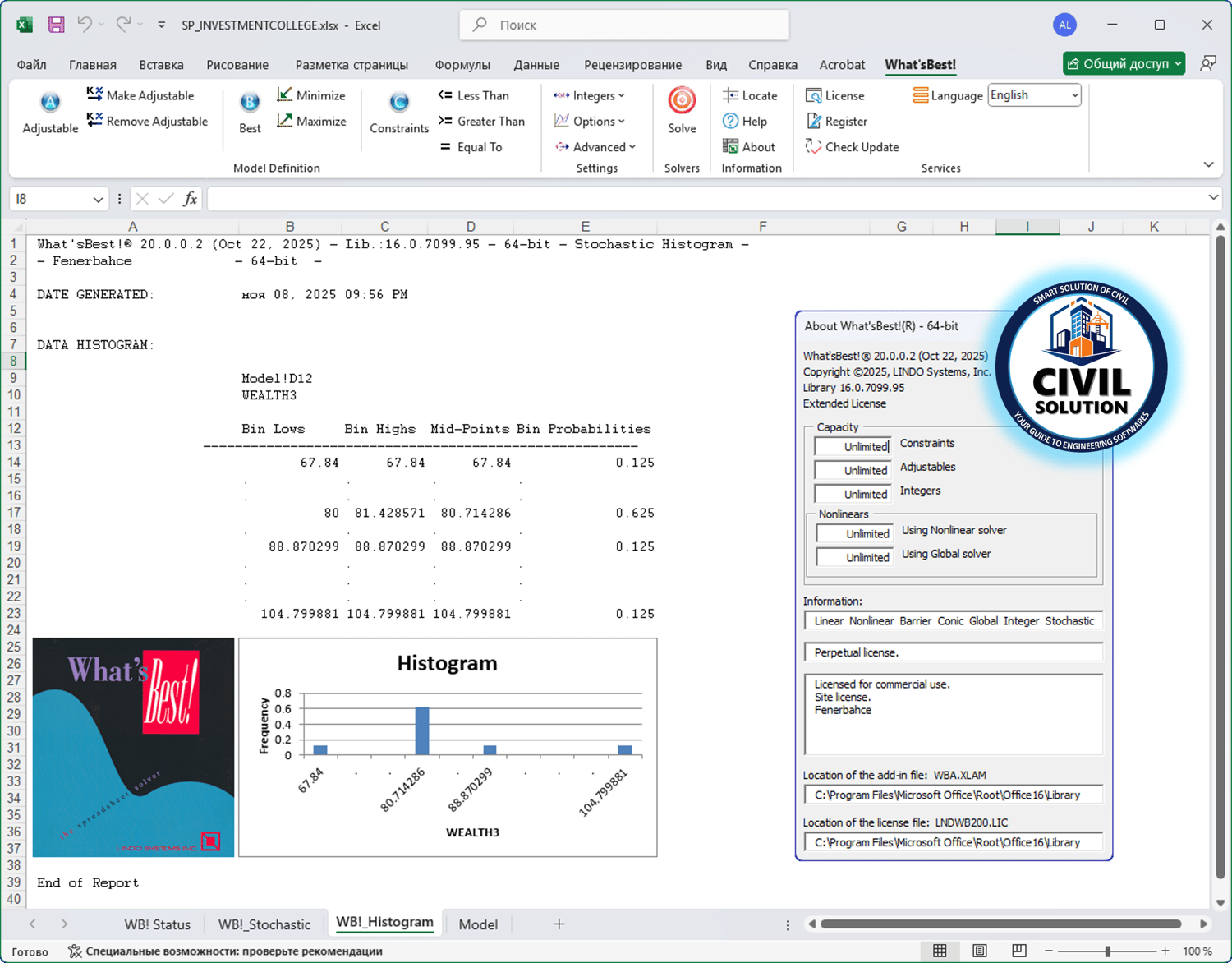This screenshot has width=1232, height=963.
Task: Click the Redo arrow icon
Action: tap(123, 25)
